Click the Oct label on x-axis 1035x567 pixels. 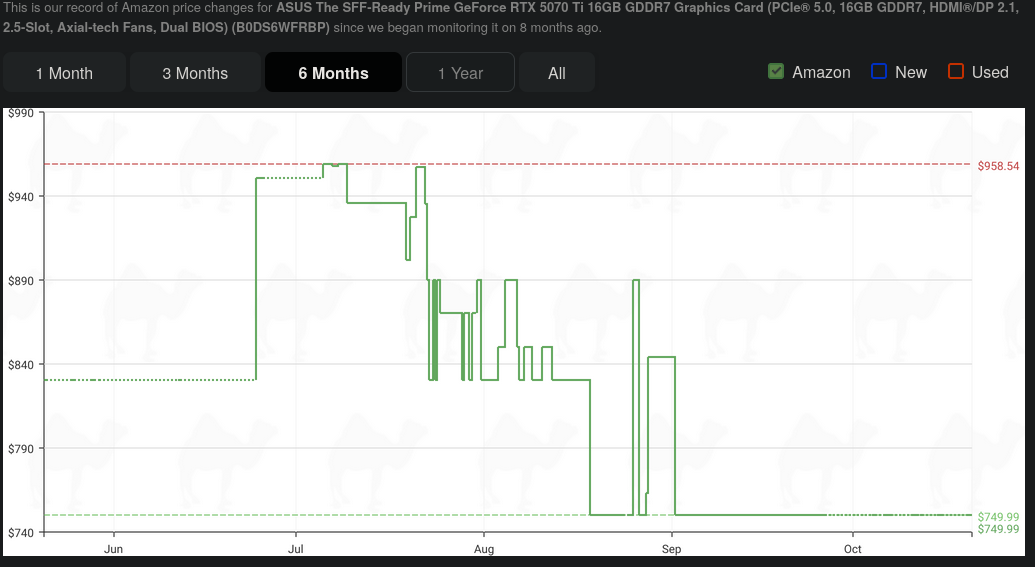click(x=853, y=549)
